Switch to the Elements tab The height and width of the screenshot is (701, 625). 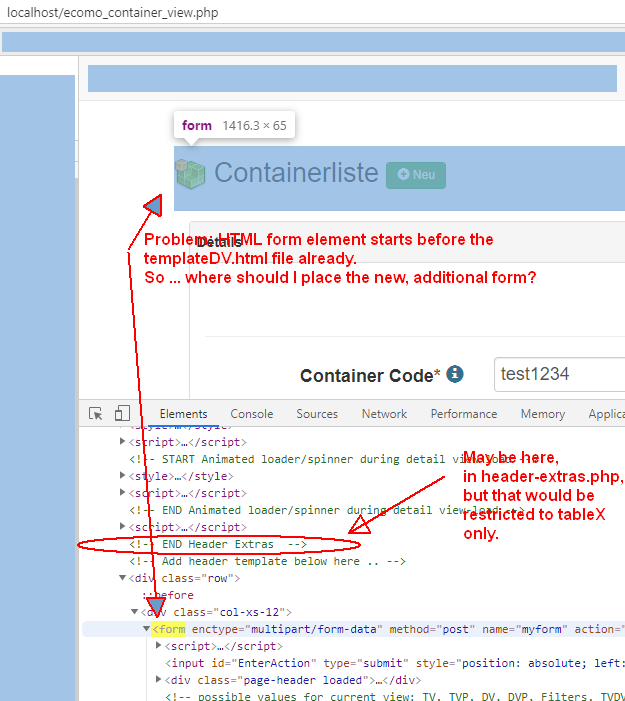183,414
